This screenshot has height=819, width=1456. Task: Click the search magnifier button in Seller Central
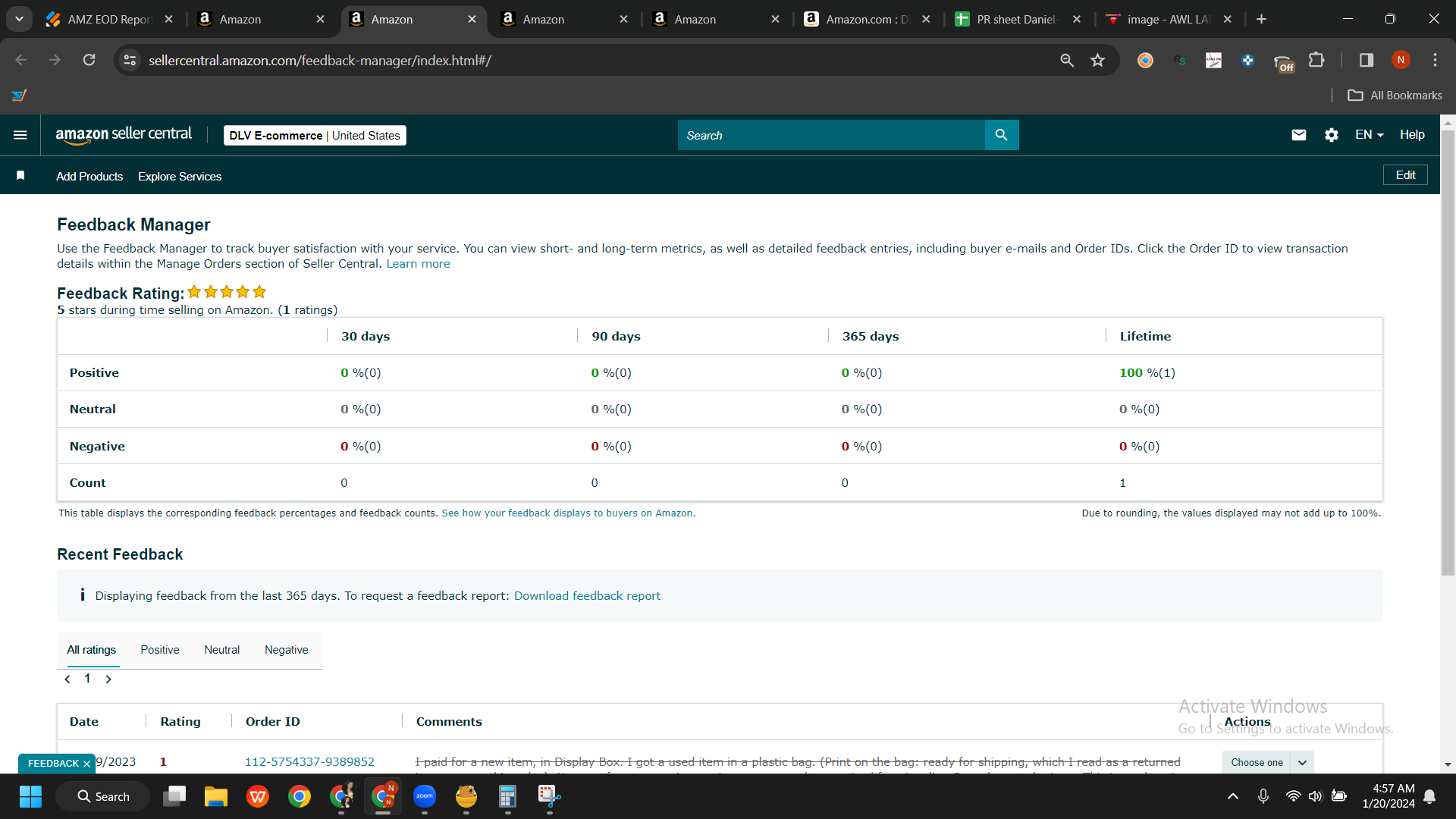tap(1001, 135)
